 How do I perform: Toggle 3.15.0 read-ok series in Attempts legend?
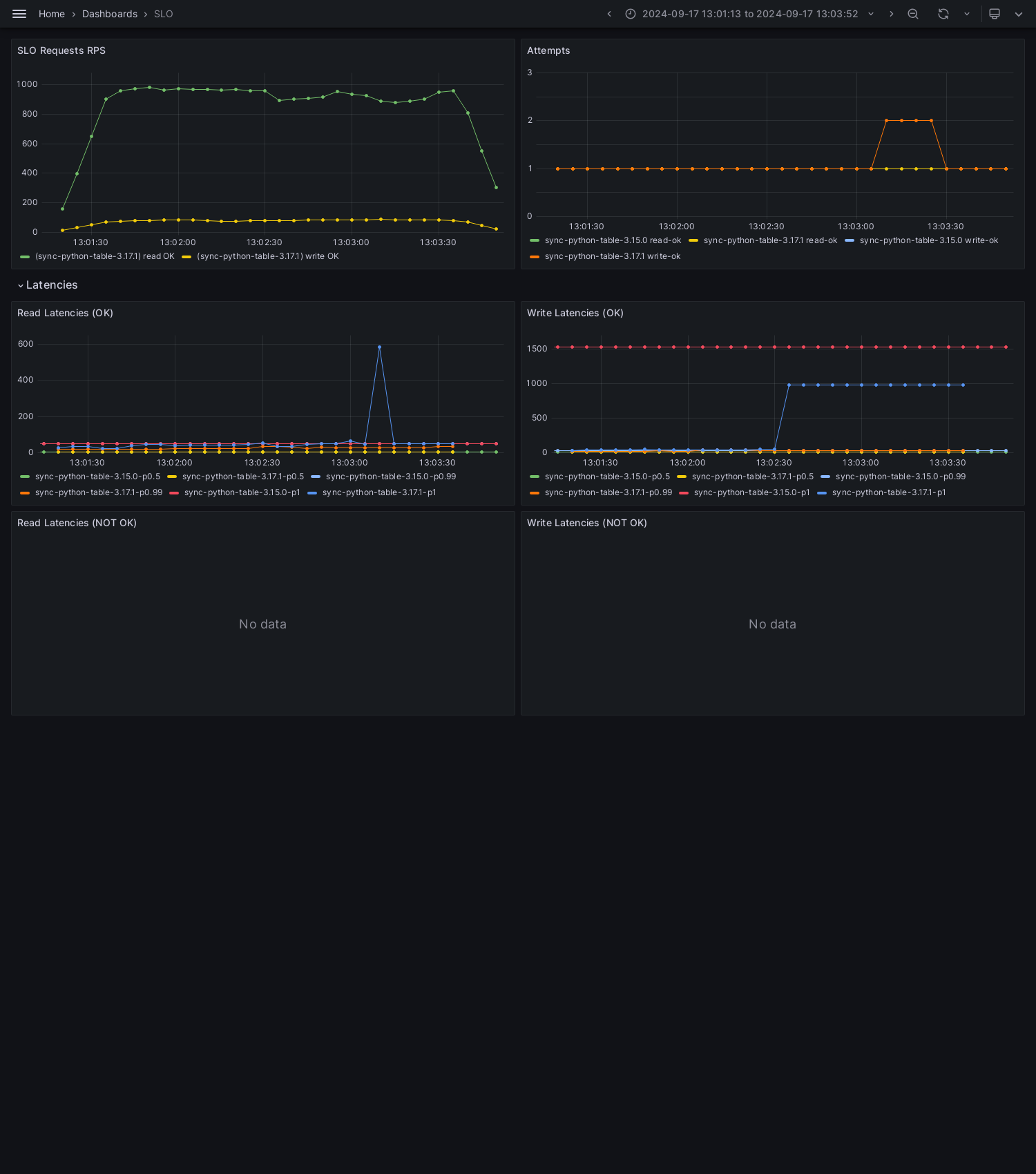613,240
